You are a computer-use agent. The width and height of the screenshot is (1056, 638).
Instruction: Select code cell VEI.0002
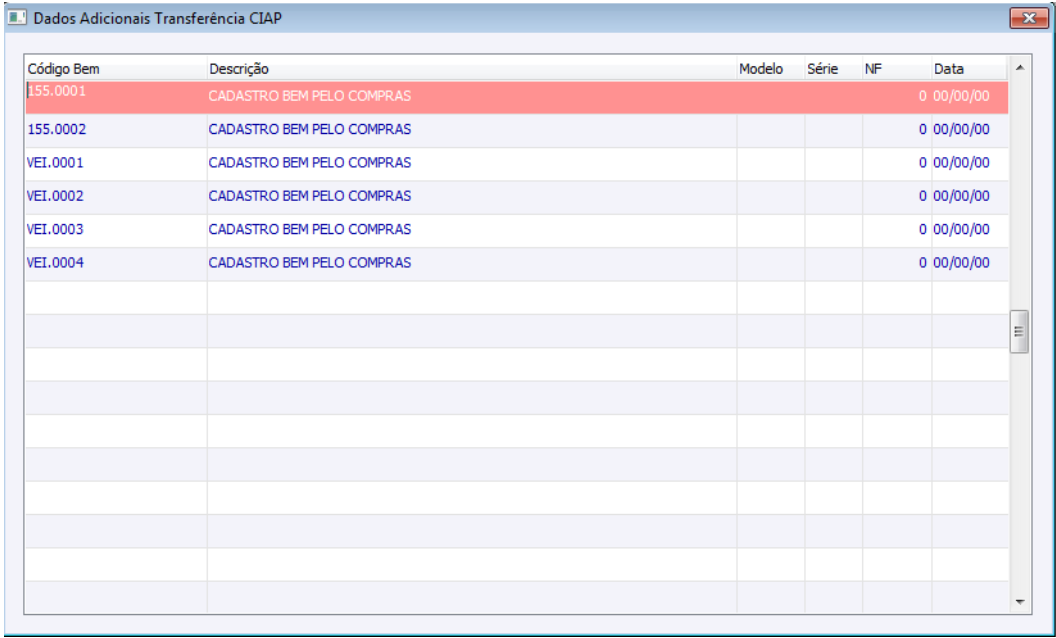pyautogui.click(x=116, y=197)
